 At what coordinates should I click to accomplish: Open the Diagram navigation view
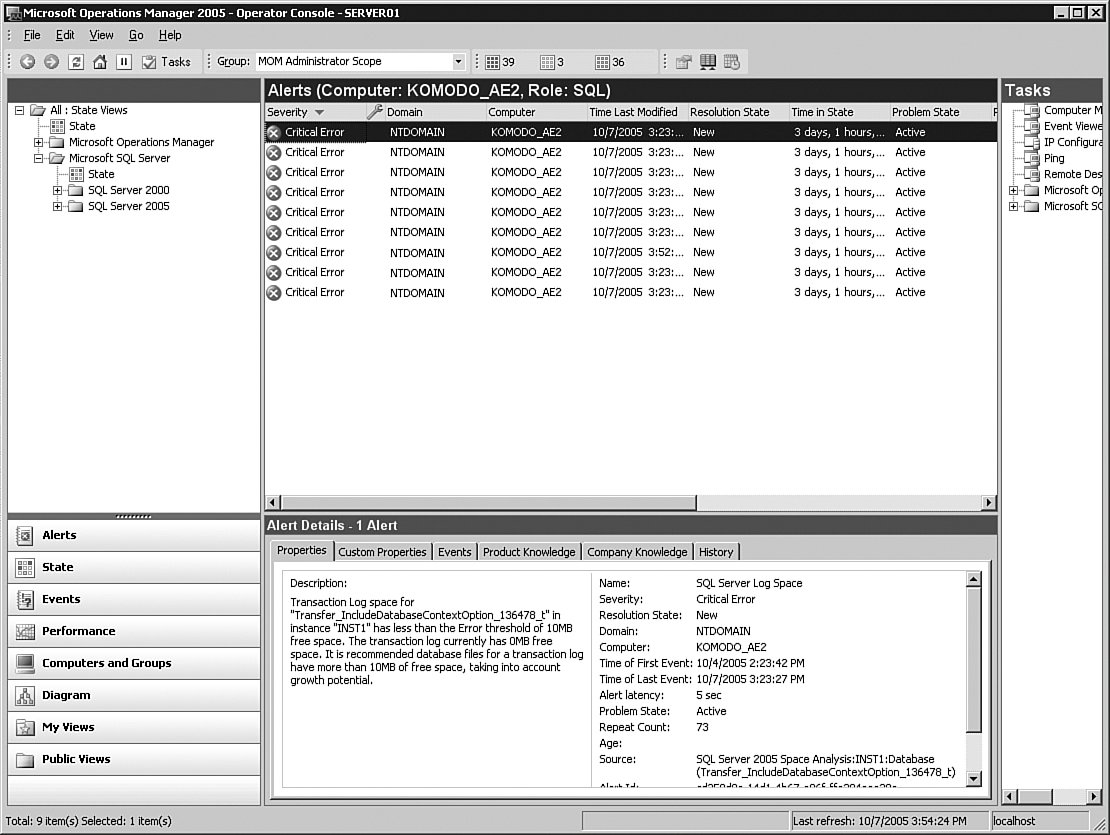(x=134, y=695)
